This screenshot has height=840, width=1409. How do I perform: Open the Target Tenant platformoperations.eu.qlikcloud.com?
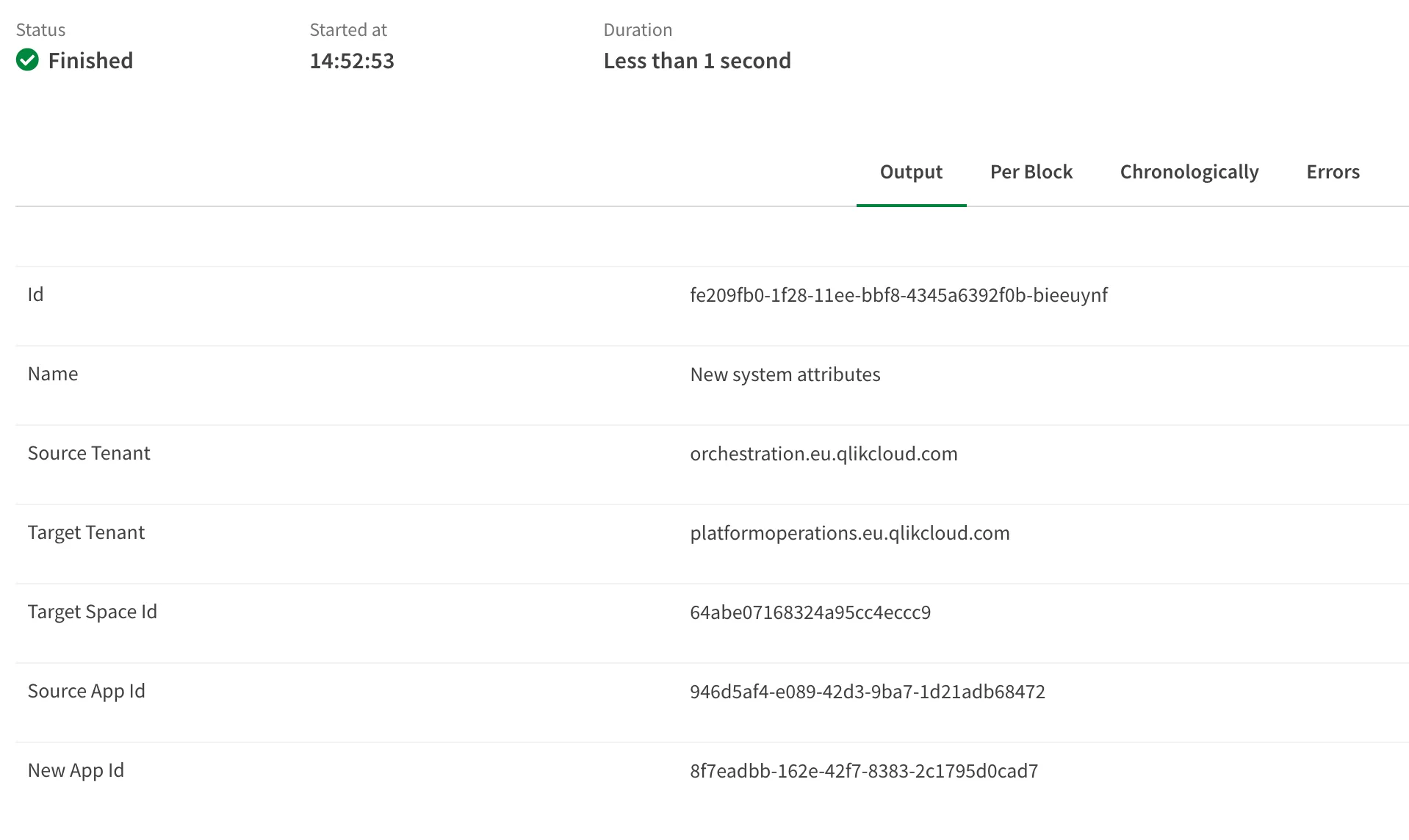pyautogui.click(x=849, y=533)
